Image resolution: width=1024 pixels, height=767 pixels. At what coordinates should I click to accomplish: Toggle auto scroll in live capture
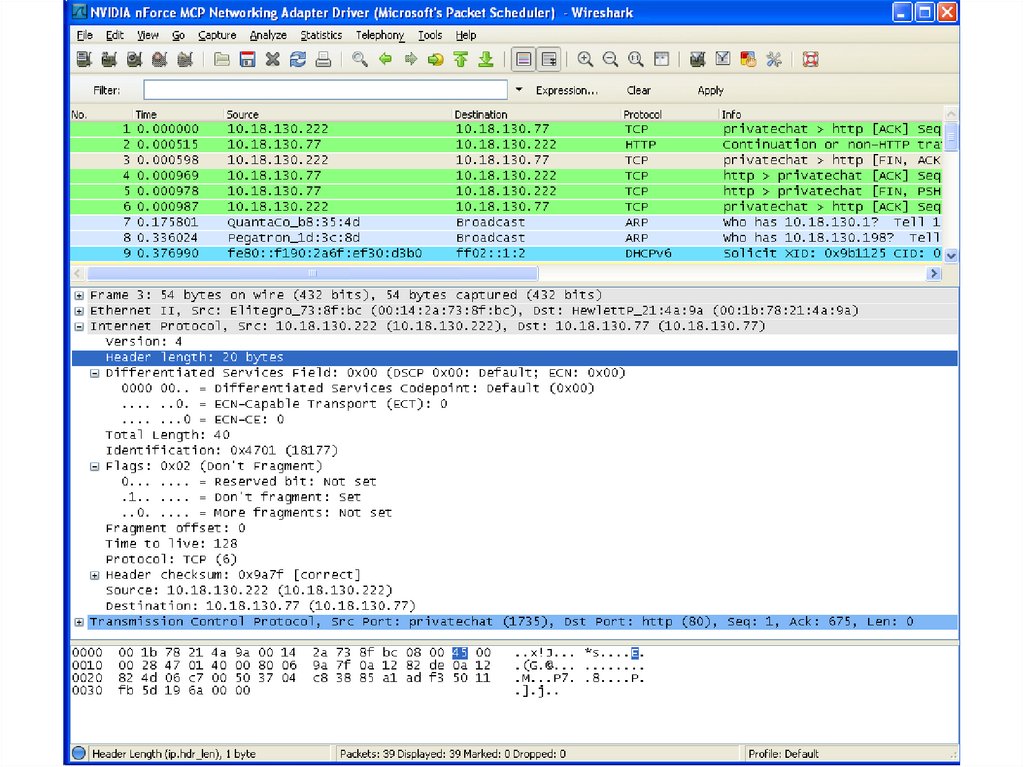pyautogui.click(x=548, y=60)
